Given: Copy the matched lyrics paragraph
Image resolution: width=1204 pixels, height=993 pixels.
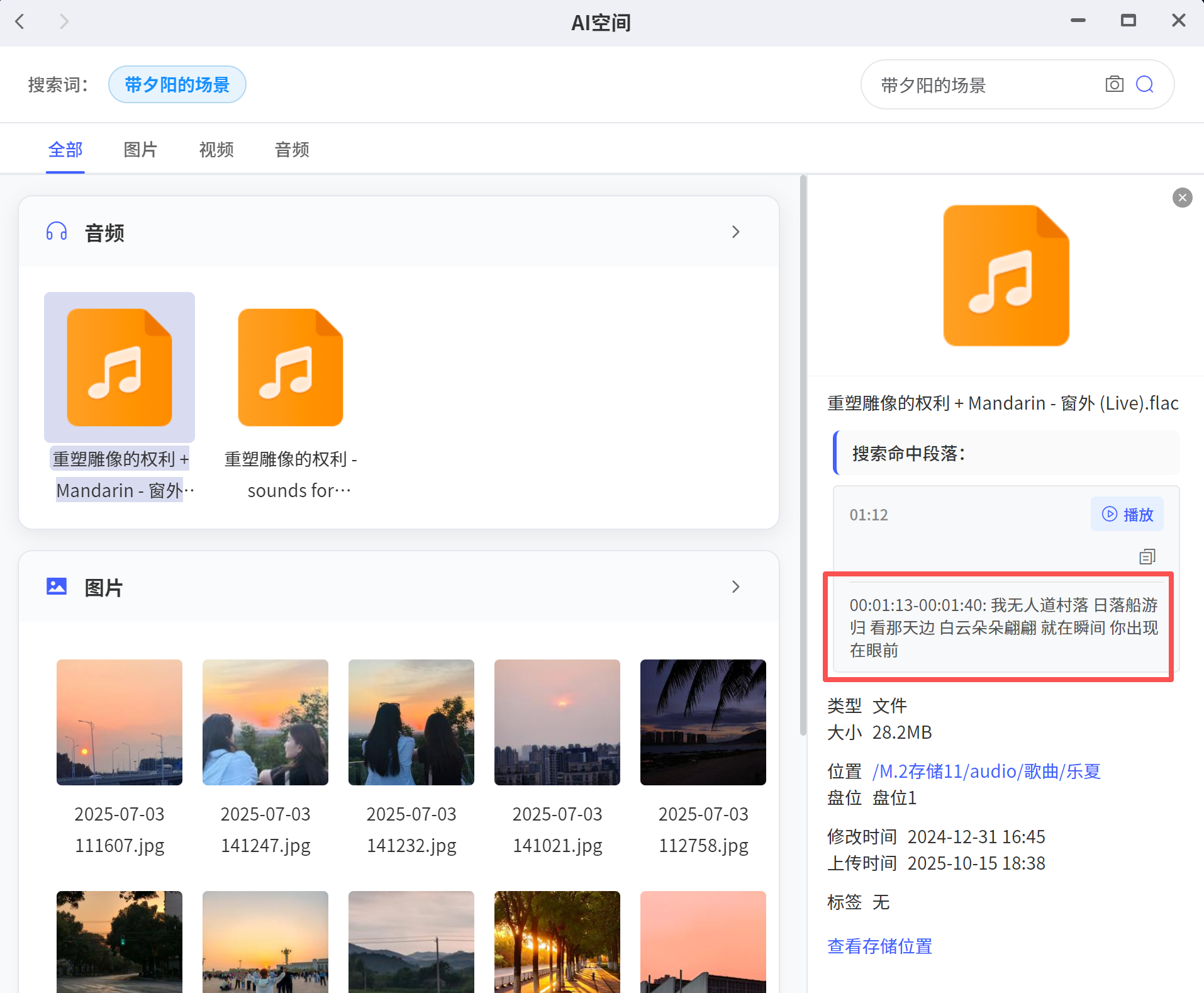Looking at the screenshot, I should point(1147,556).
